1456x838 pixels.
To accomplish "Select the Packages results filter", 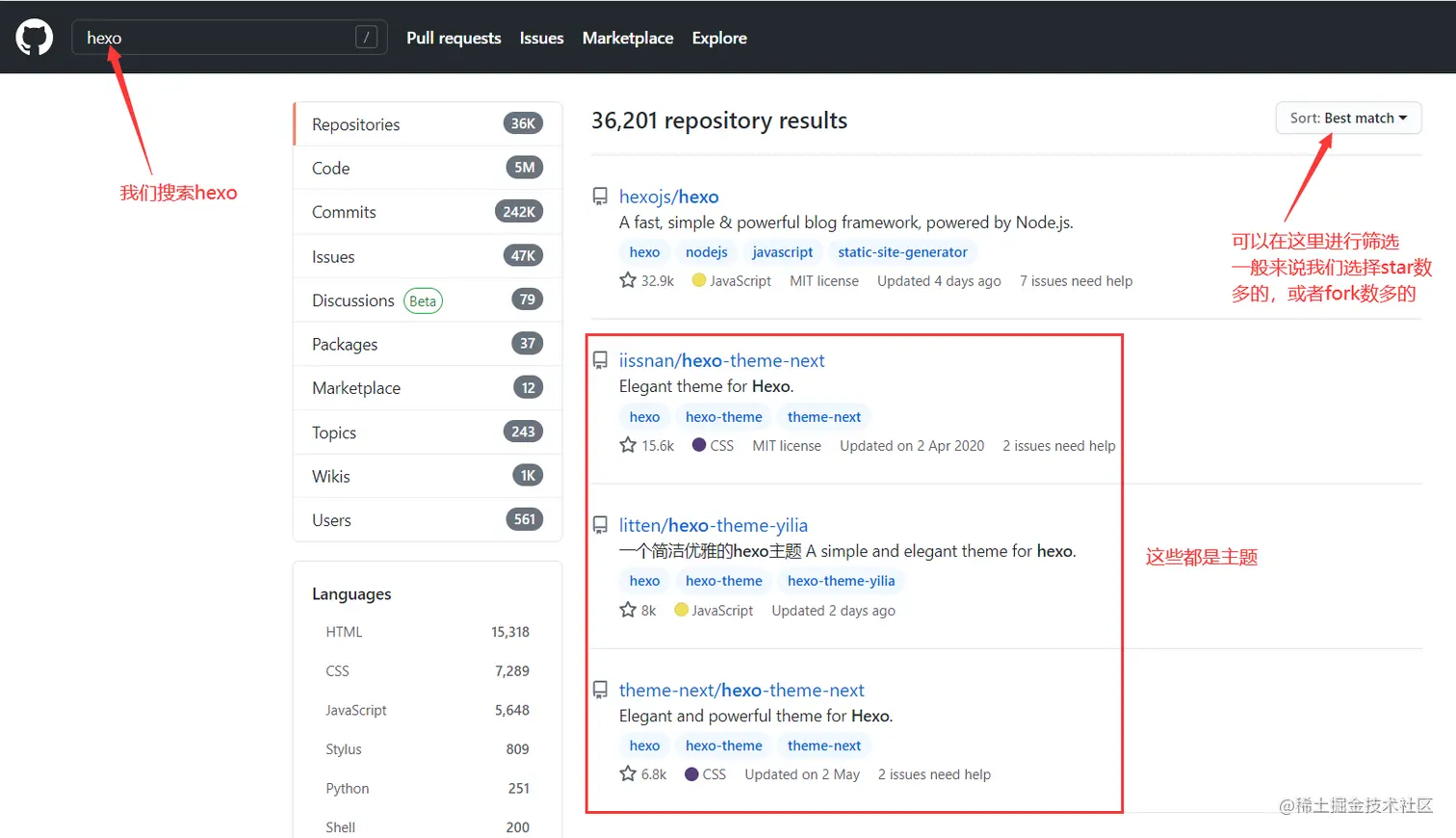I will point(428,344).
